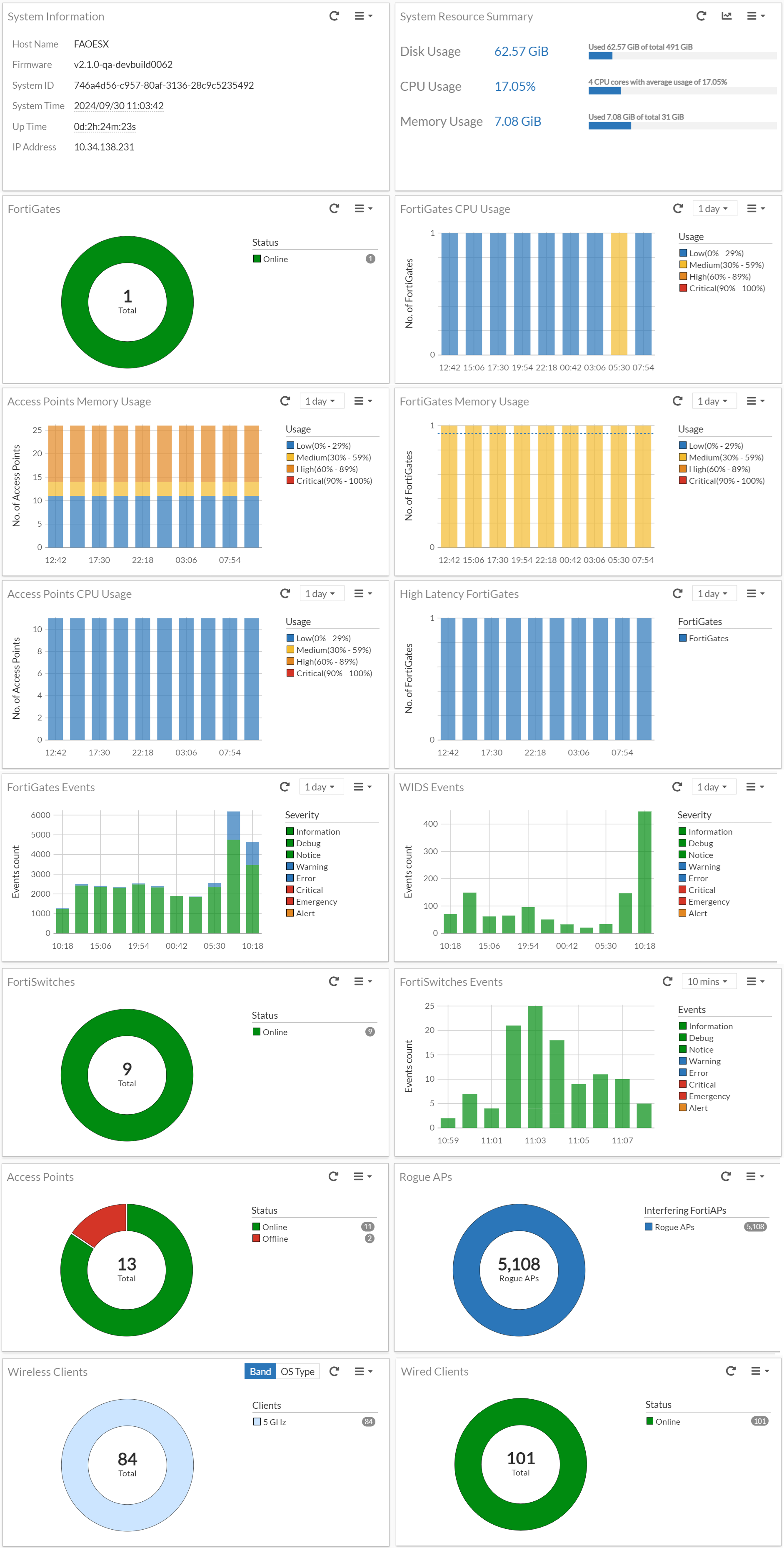Open the FortiSwitches widget menu icon
The image size is (784, 1548).
(363, 981)
